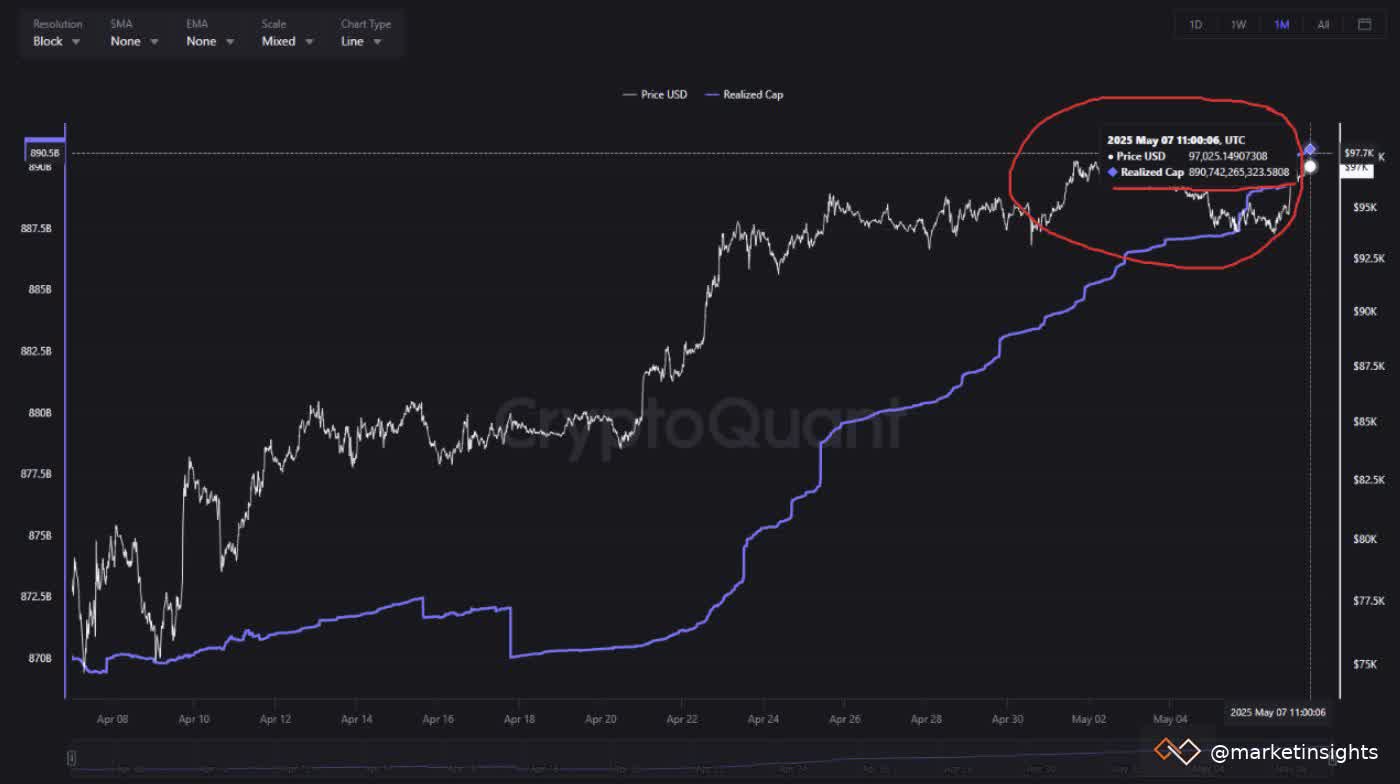Click the Price USD dot inside the tooltip
The height and width of the screenshot is (784, 1400).
pos(1111,156)
